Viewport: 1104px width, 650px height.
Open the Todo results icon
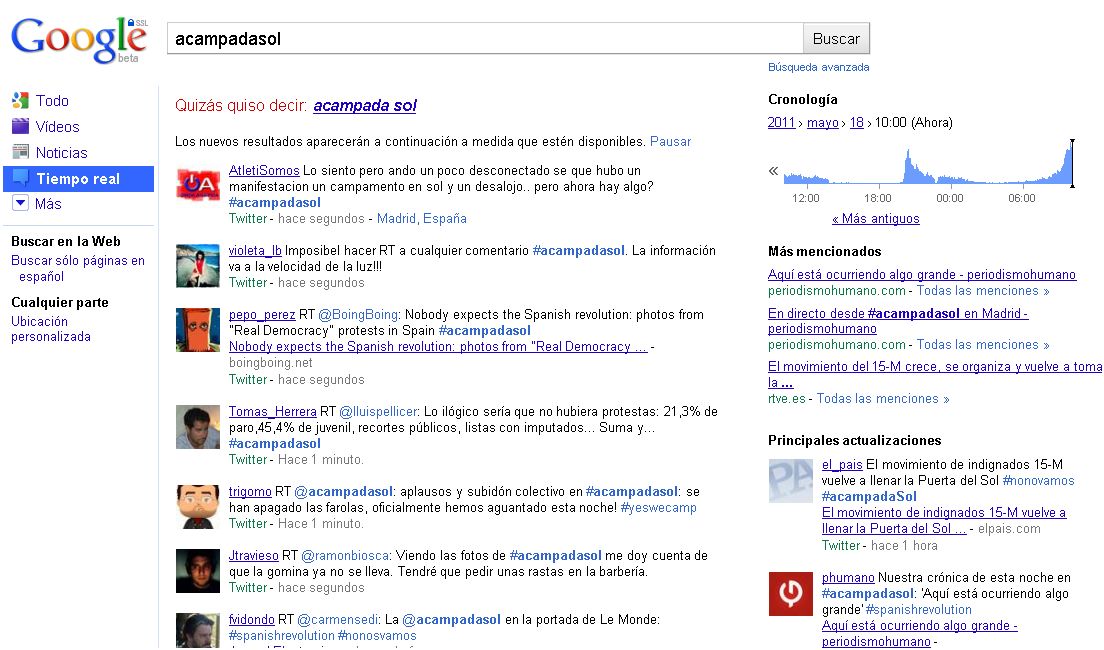(20, 100)
